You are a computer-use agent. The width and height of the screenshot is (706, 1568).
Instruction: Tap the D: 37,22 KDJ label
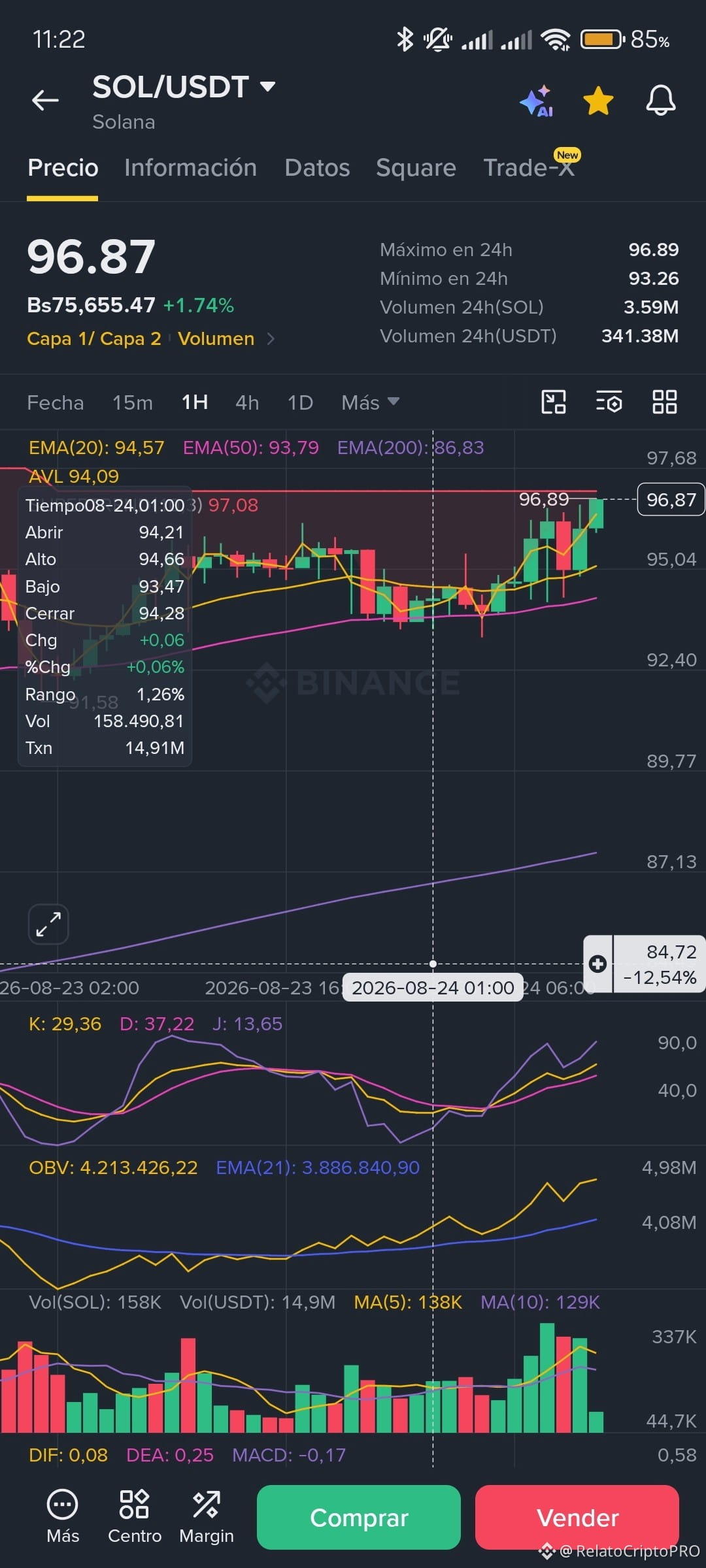157,1024
